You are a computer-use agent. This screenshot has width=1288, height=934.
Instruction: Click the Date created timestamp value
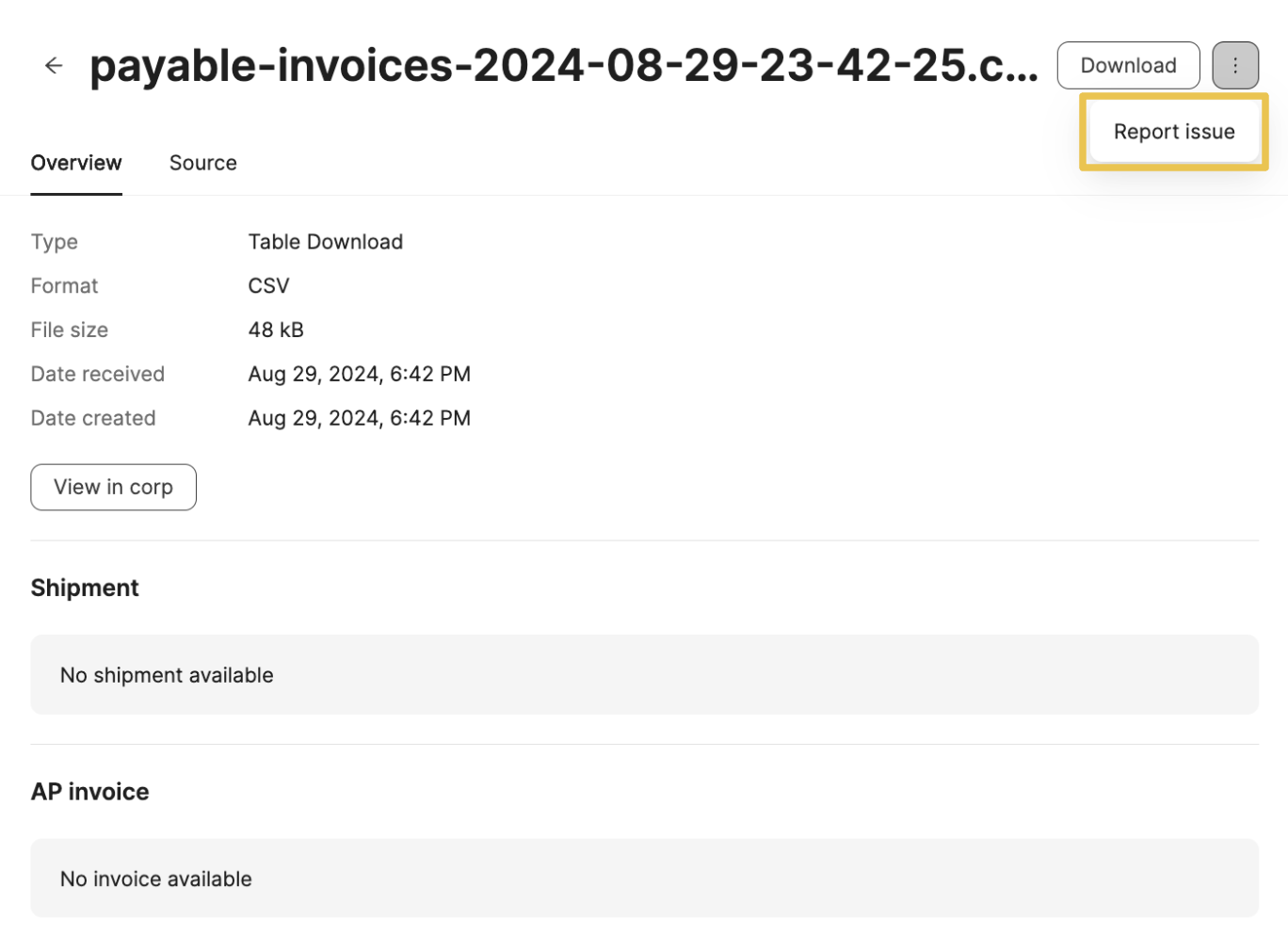(359, 418)
